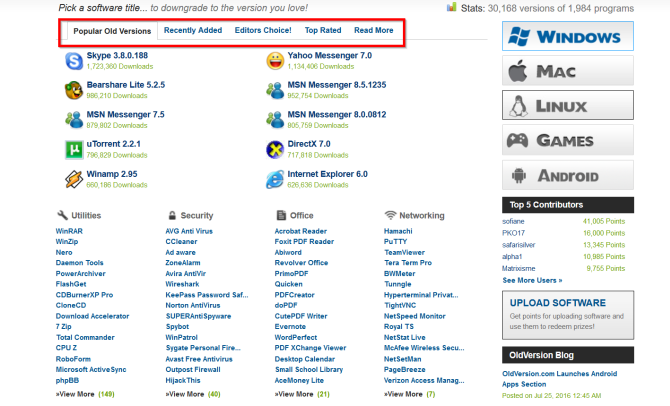Open the Acrobat Reader link
Image resolution: width=670 pixels, height=406 pixels.
coord(301,231)
